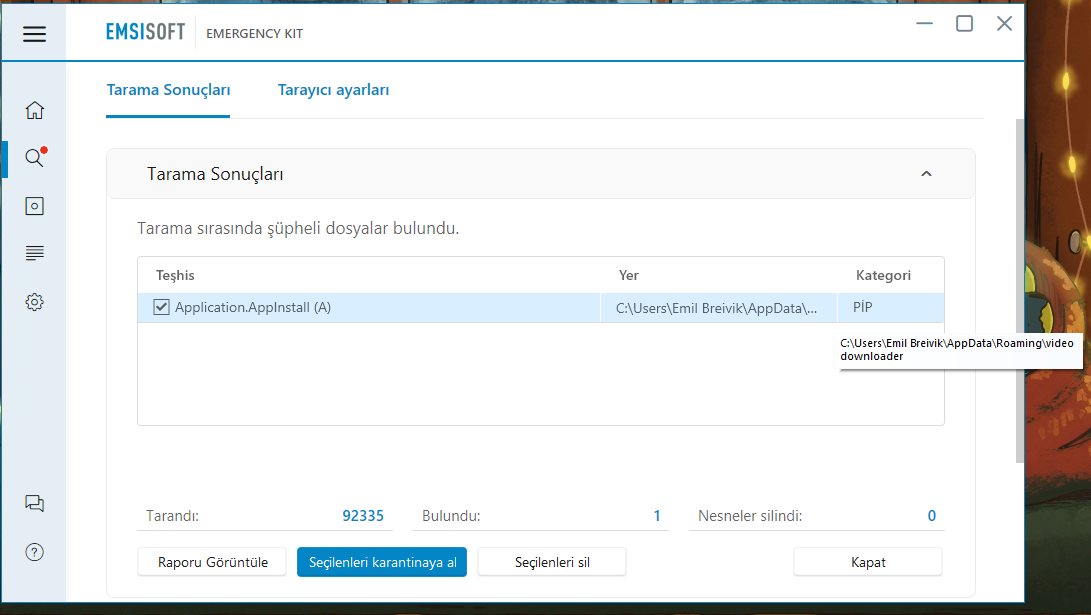
Task: Click Seçilenleri karantinaya al button
Action: (x=382, y=562)
